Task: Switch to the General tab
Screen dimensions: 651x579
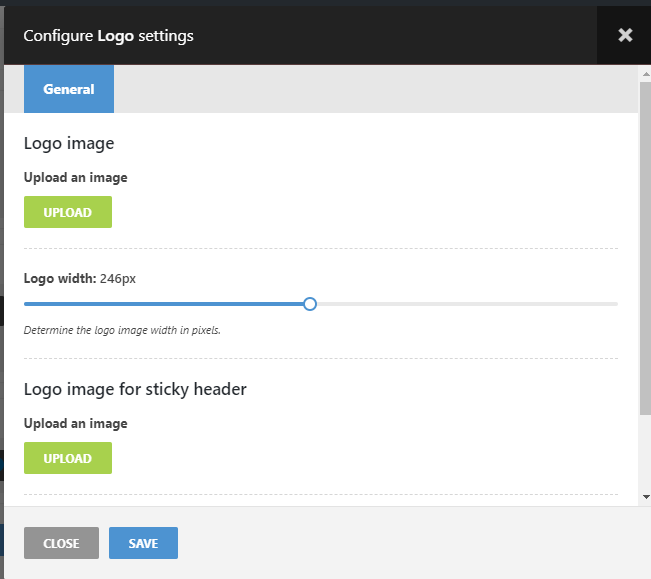Action: click(x=69, y=89)
